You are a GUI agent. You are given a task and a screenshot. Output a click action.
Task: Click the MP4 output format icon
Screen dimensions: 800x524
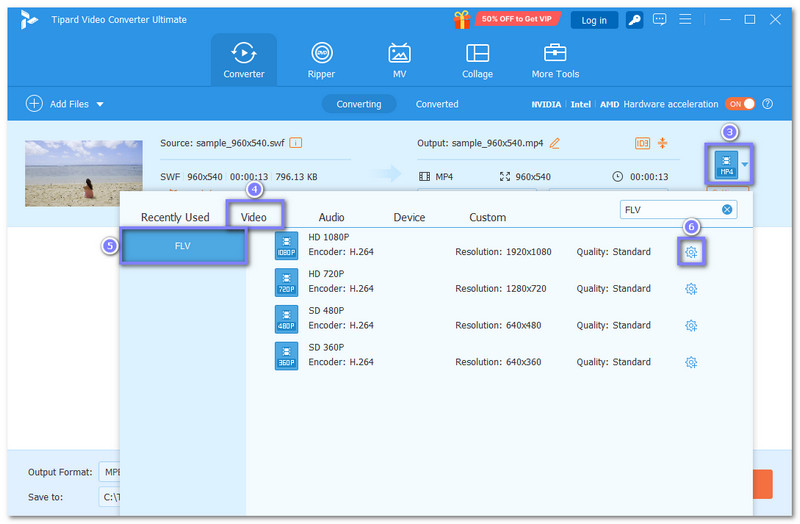[726, 164]
